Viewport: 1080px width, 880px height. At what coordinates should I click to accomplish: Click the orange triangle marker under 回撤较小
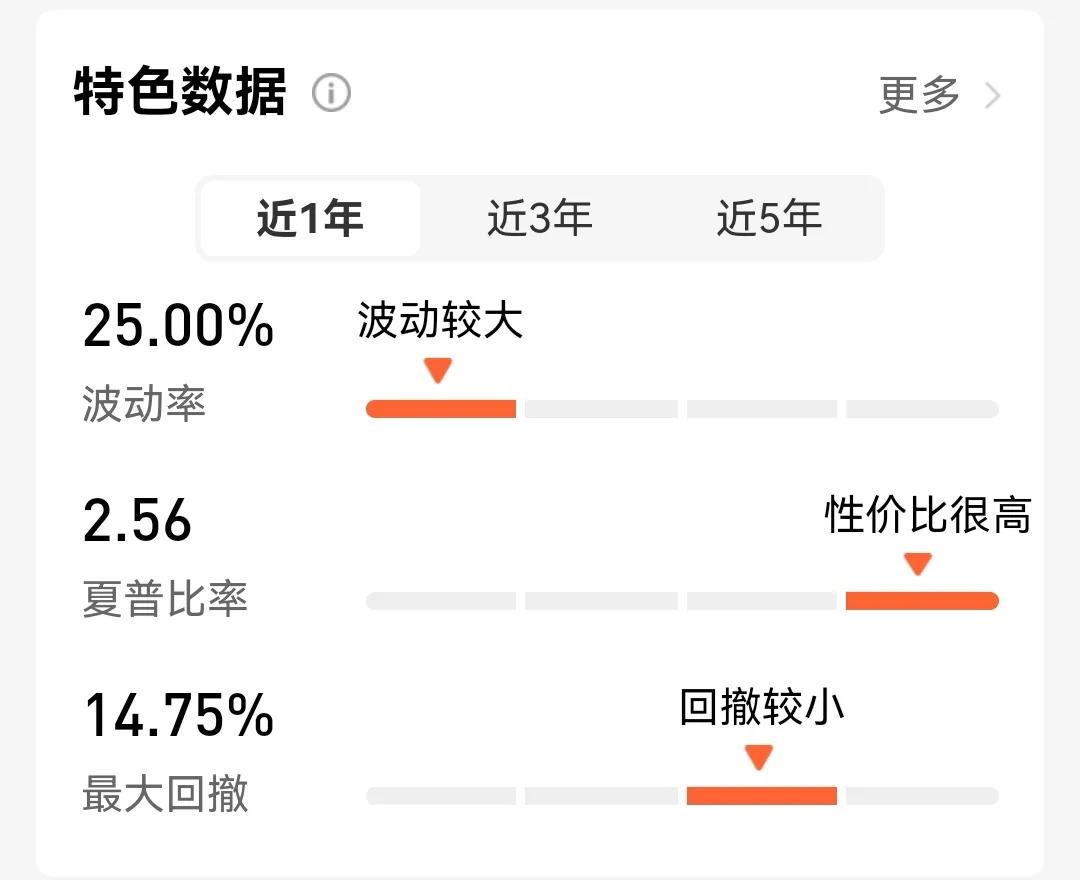(760, 757)
